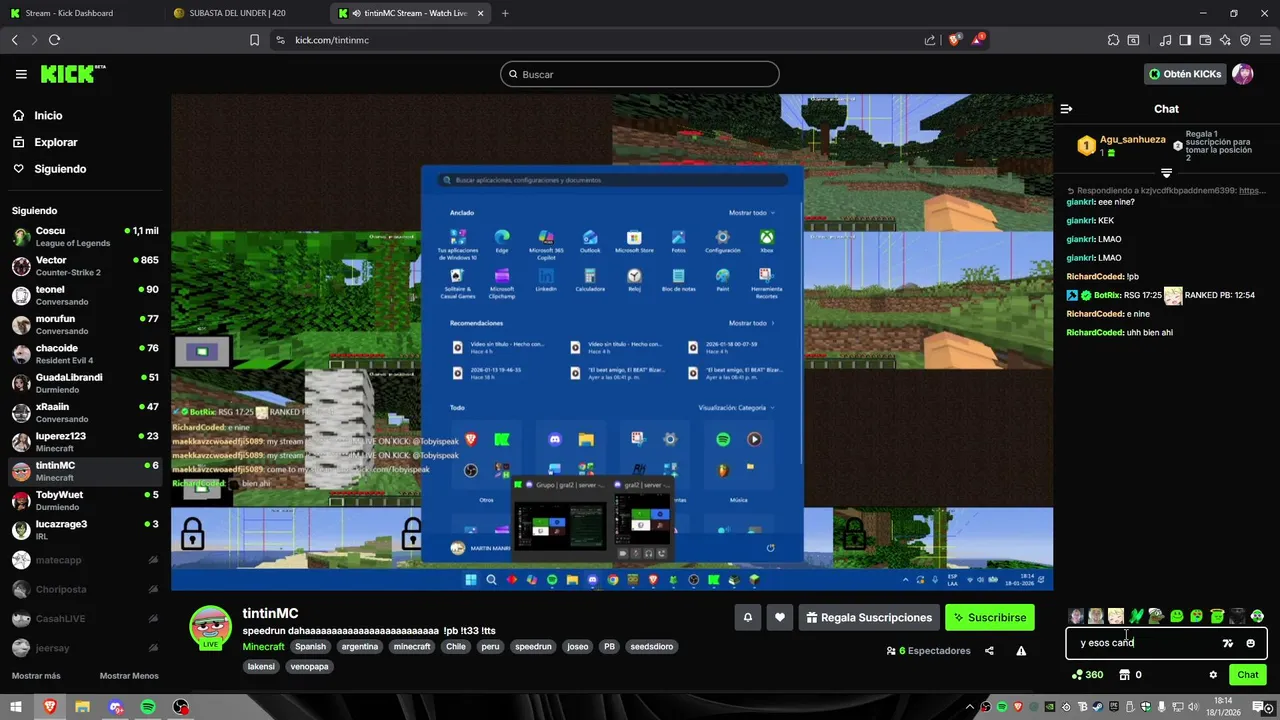Click Mostrar más in followed list

point(36,676)
